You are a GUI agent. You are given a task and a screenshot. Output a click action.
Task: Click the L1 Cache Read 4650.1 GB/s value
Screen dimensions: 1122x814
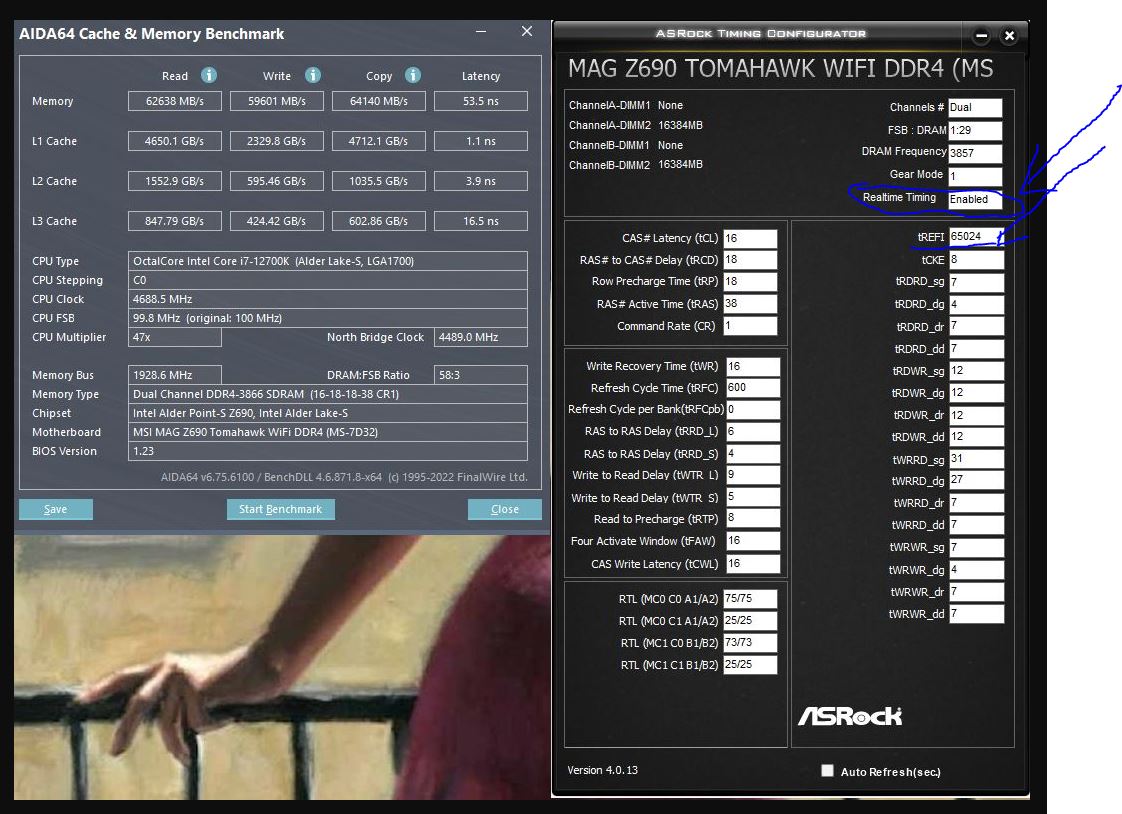point(175,141)
